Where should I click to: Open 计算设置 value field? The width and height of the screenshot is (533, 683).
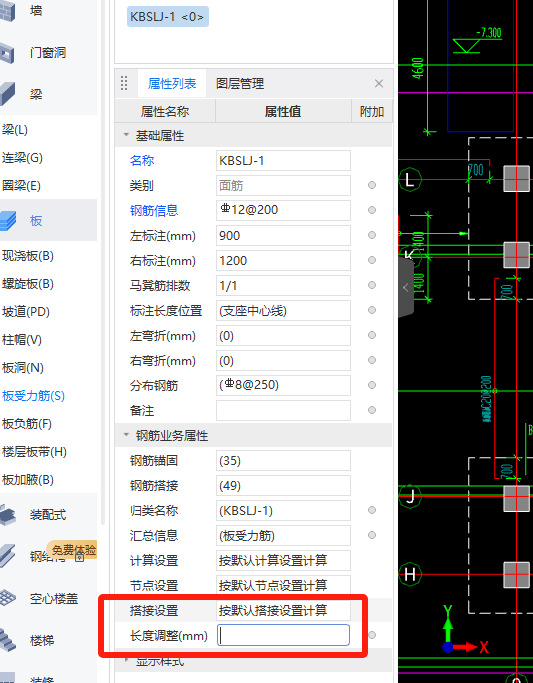point(283,561)
